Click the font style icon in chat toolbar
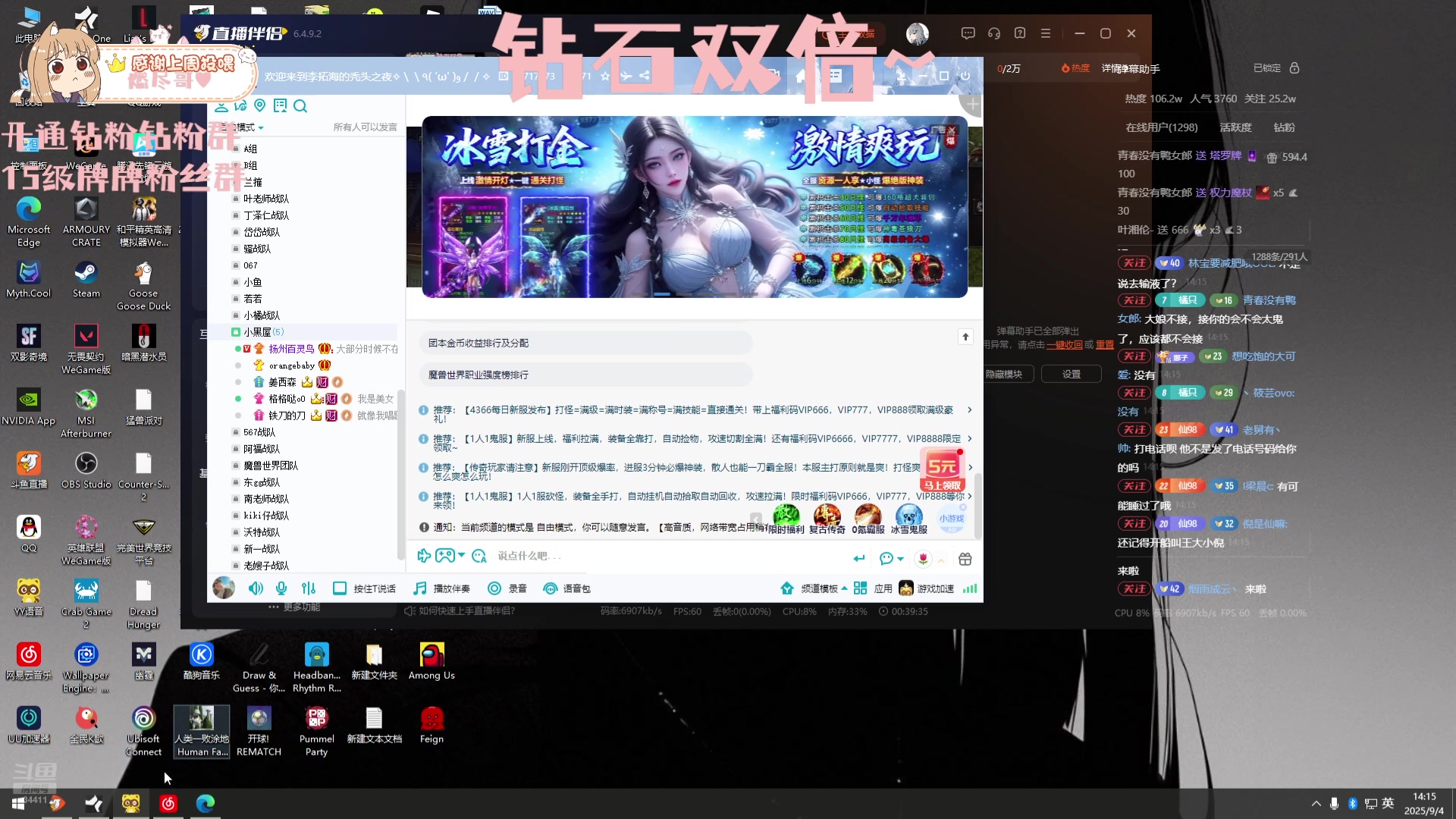This screenshot has height=819, width=1456. 479,556
